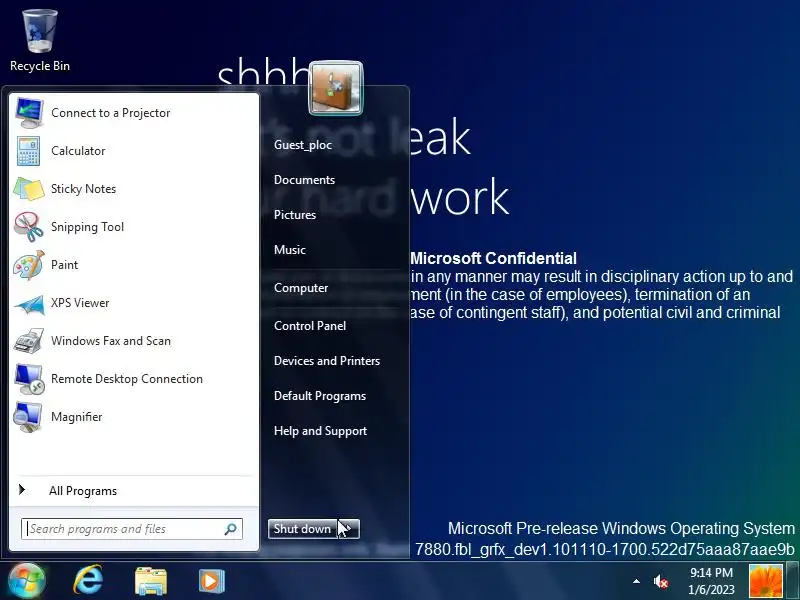Open Computer from Start menu
Viewport: 800px width, 600px height.
pos(301,288)
